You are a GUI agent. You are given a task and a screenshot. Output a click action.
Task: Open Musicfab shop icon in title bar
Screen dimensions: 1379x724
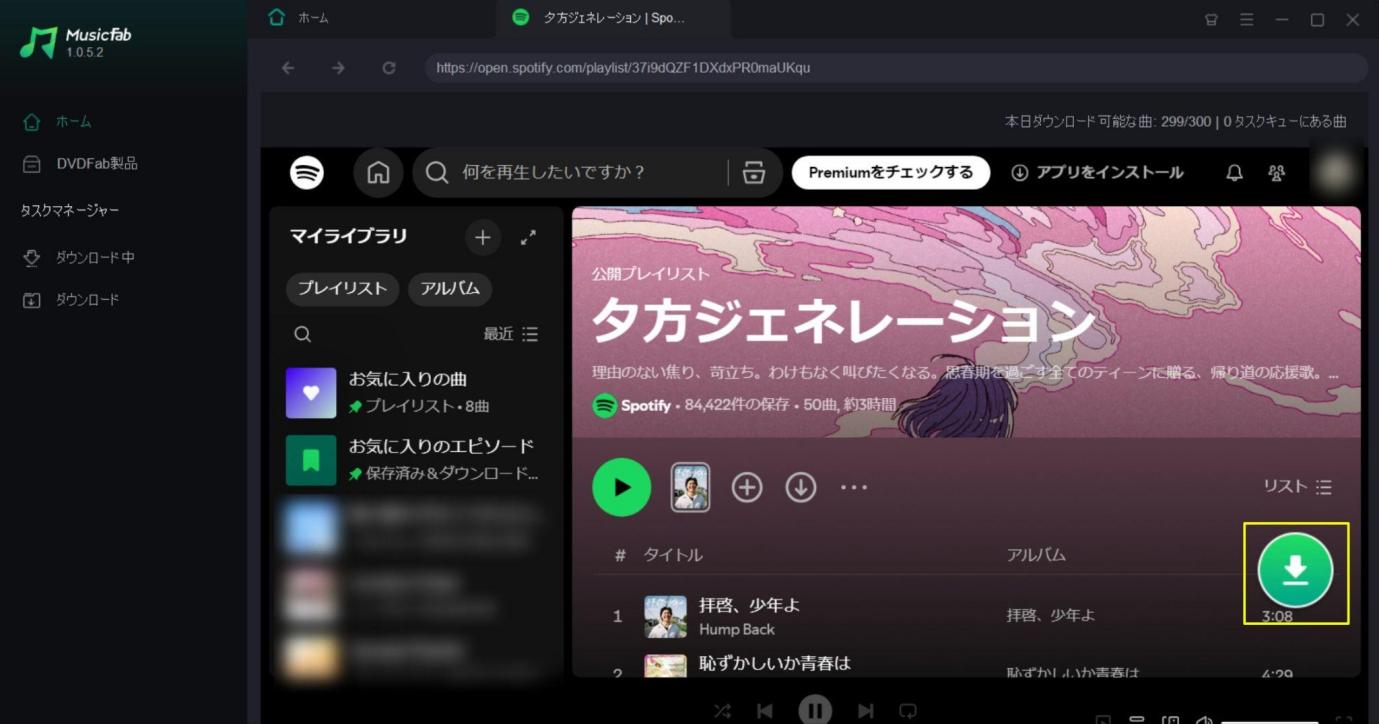[1211, 19]
